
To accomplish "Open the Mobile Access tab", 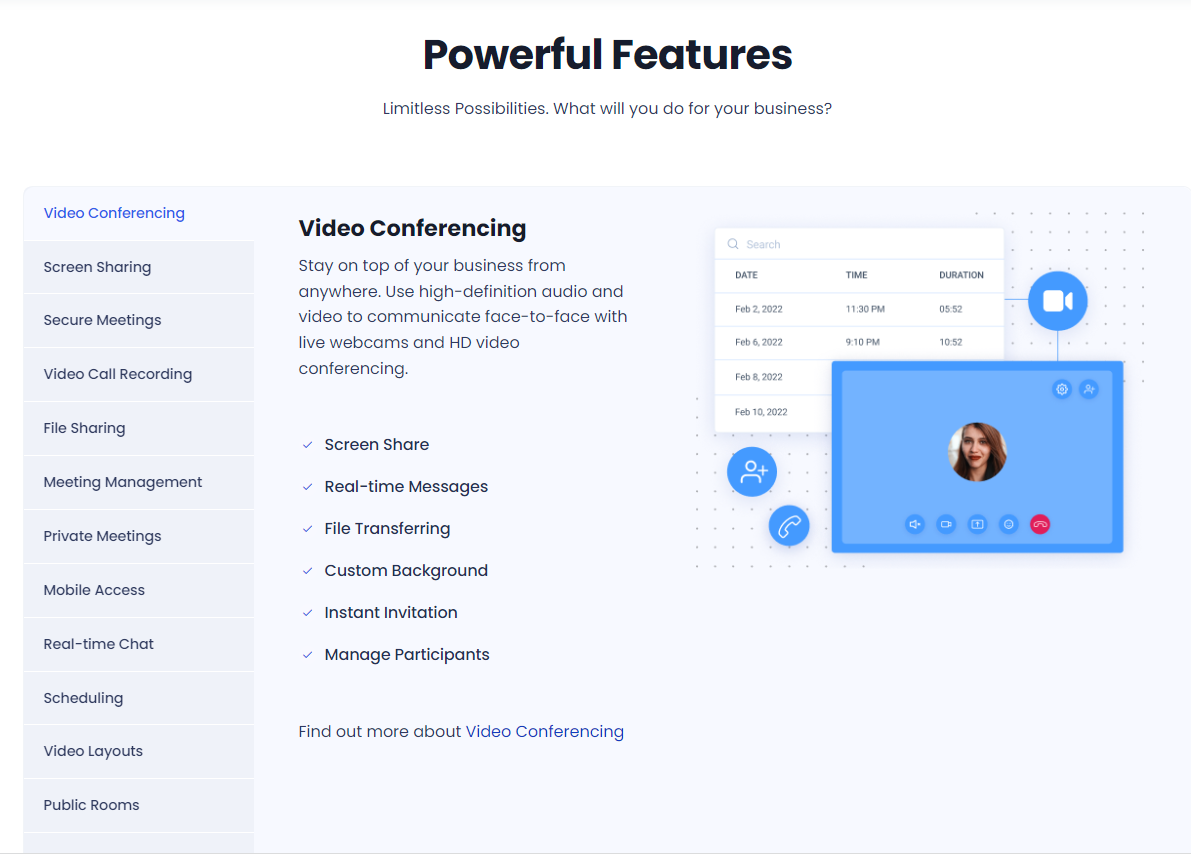I will click(139, 590).
